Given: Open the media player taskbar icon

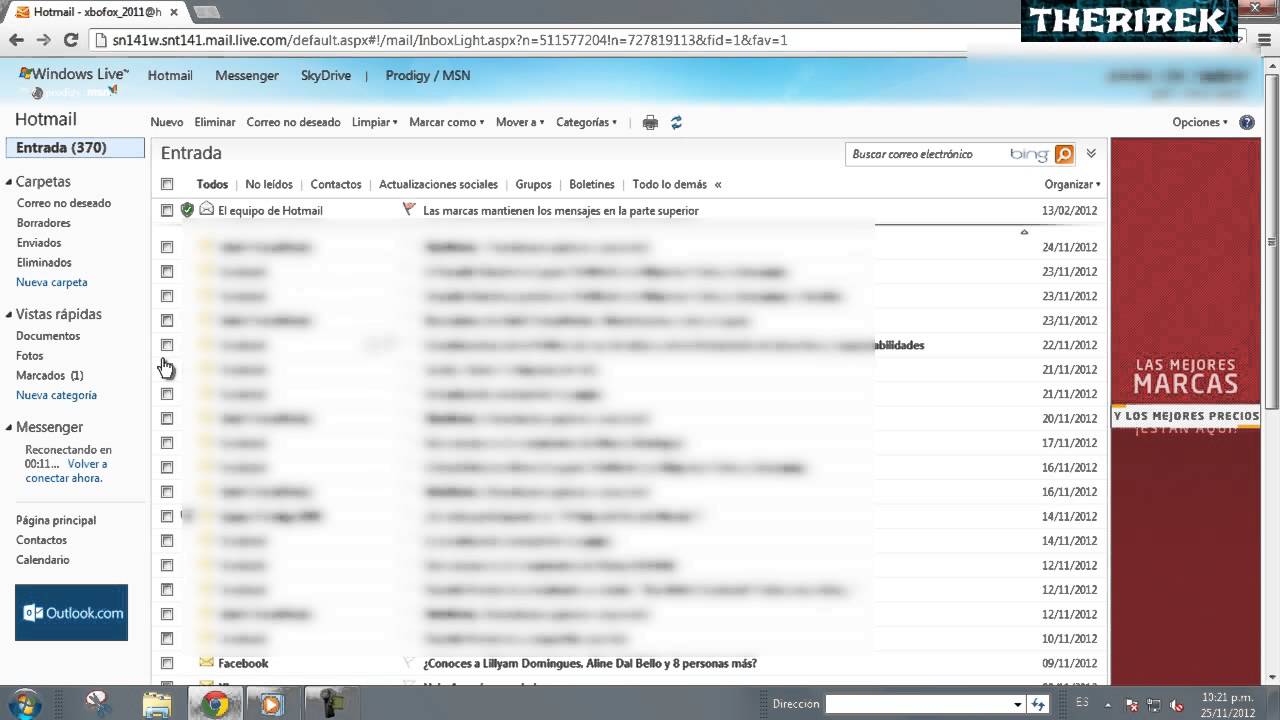Looking at the screenshot, I should 271,704.
